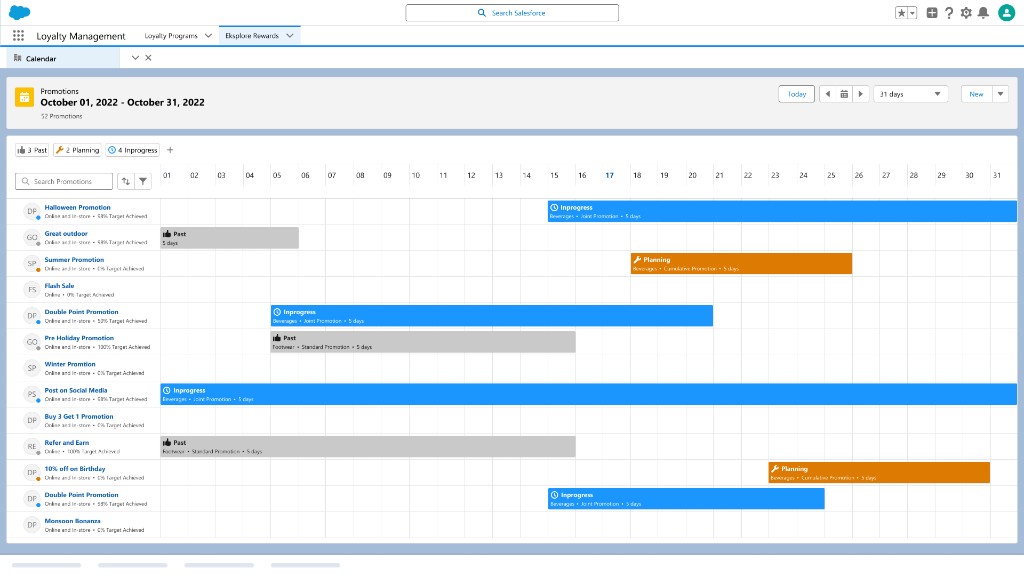Open the global actions plus icon

(932, 12)
